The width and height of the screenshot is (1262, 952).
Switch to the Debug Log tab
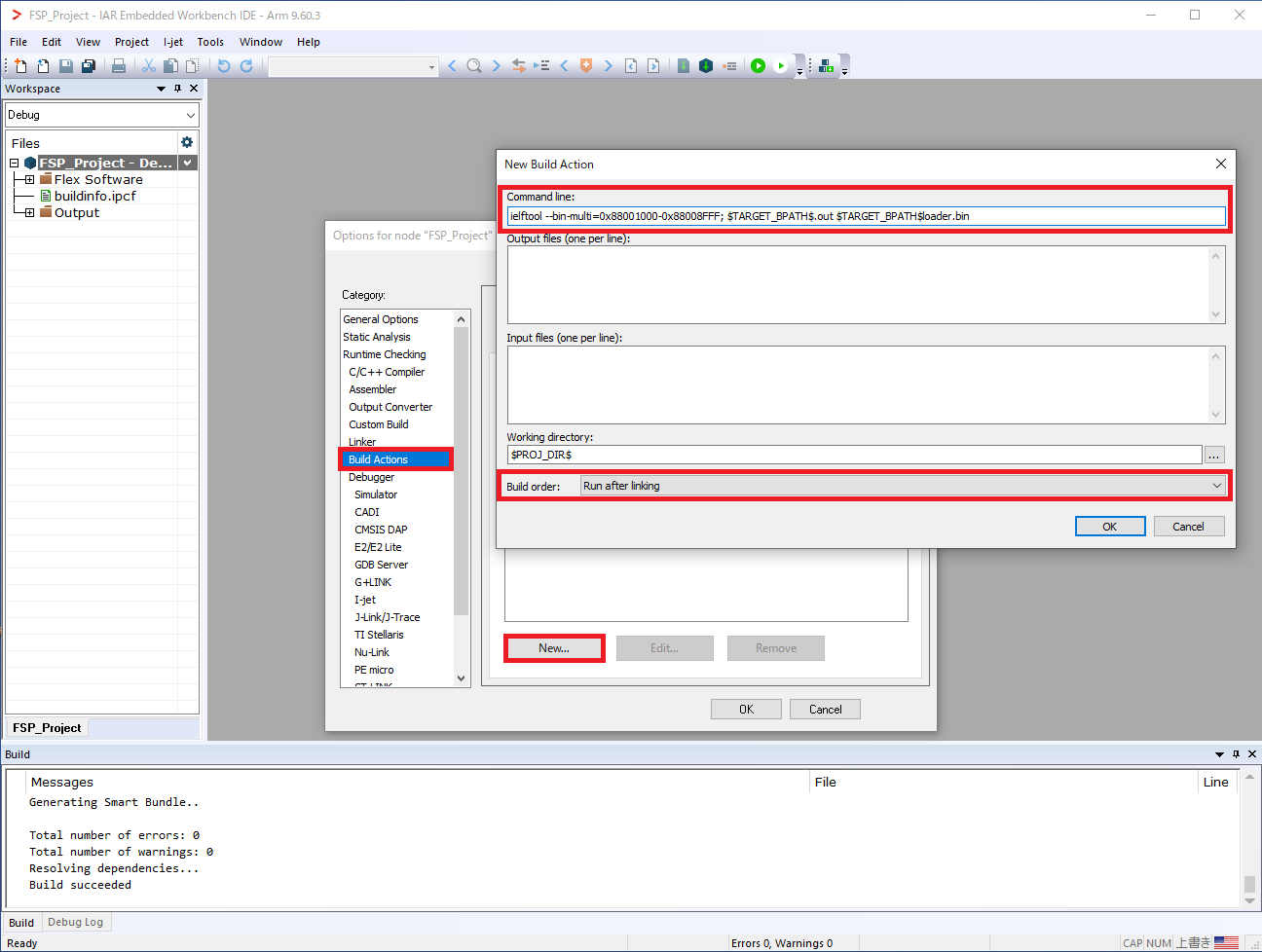coord(76,922)
